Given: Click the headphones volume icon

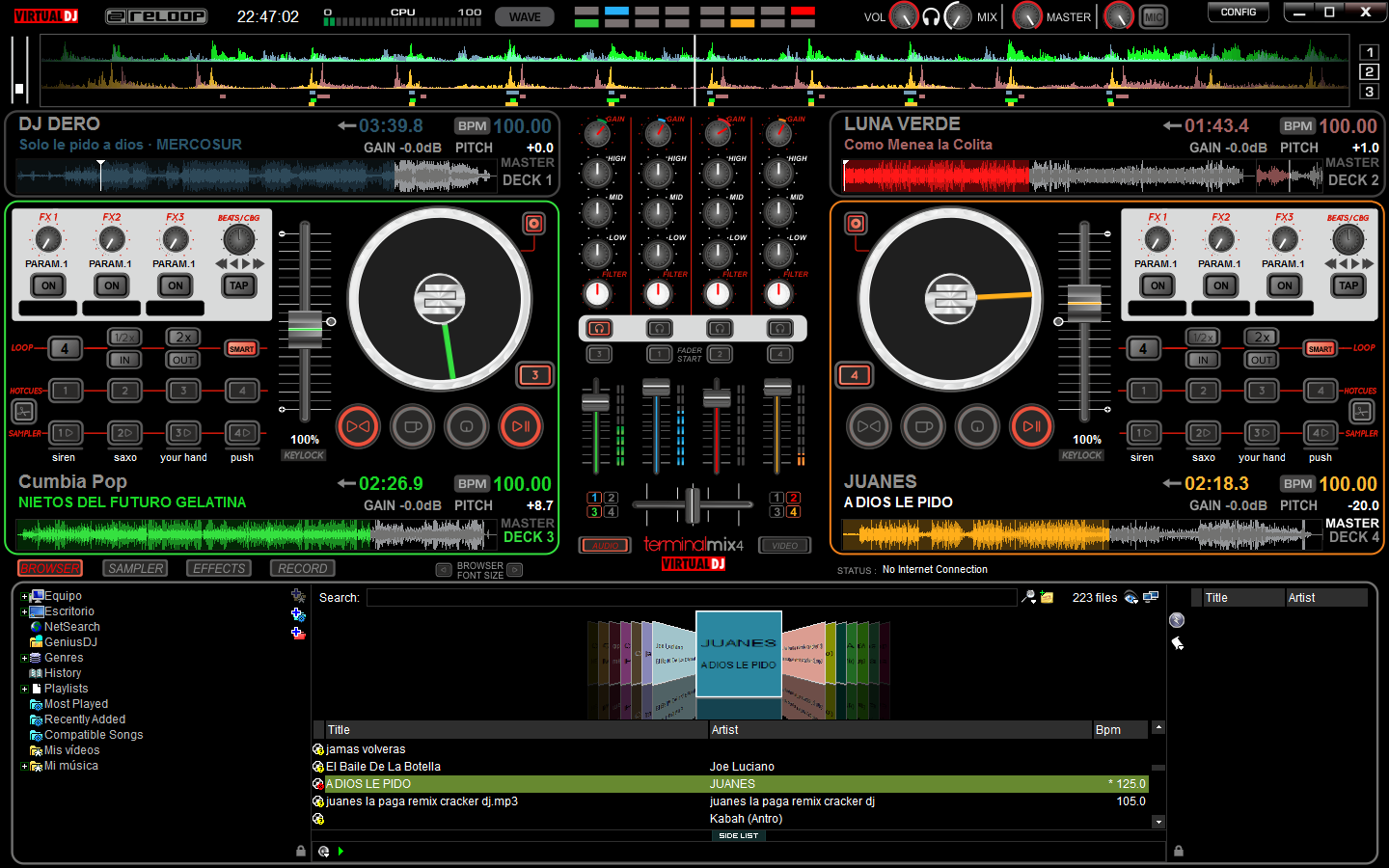Looking at the screenshot, I should (931, 16).
